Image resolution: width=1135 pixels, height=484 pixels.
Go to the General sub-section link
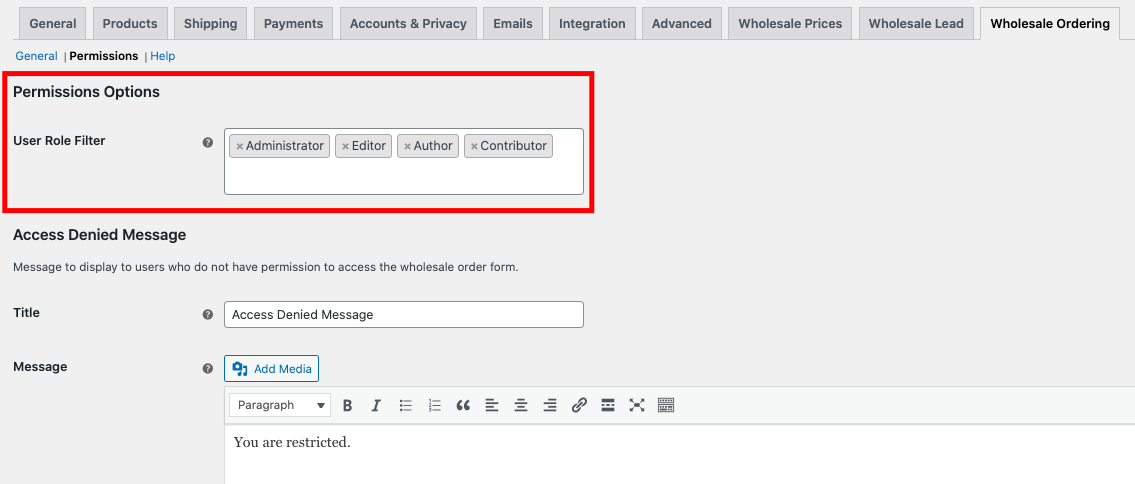36,56
